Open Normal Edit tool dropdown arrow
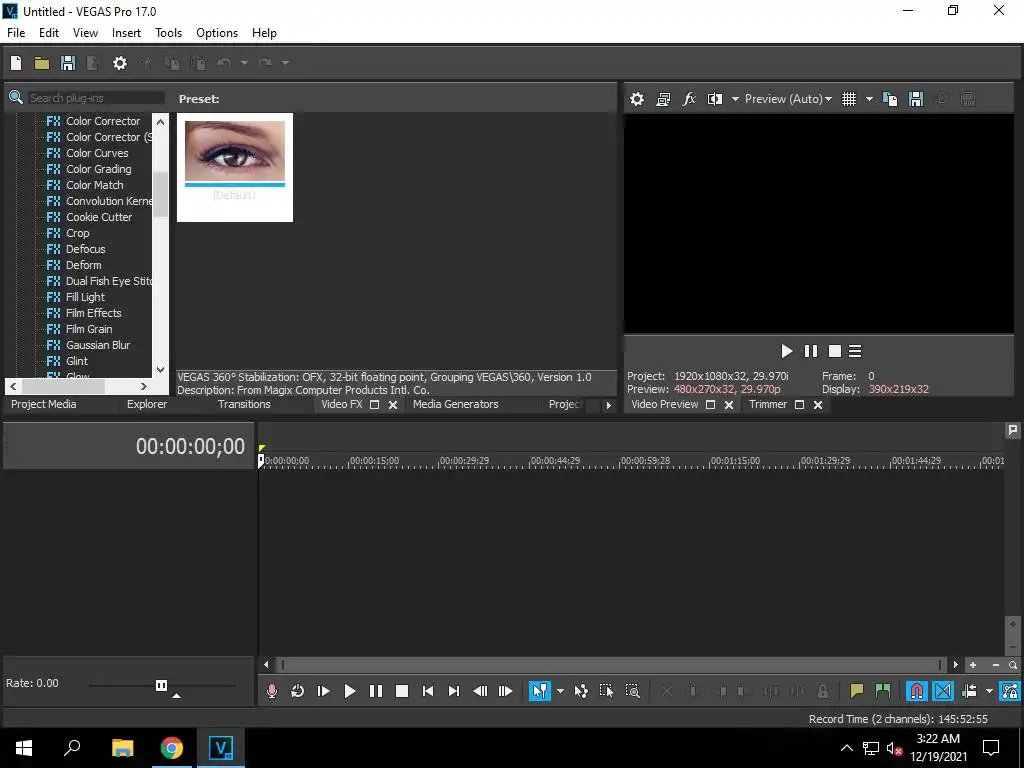Screen dimensions: 1024x768 [x=560, y=691]
